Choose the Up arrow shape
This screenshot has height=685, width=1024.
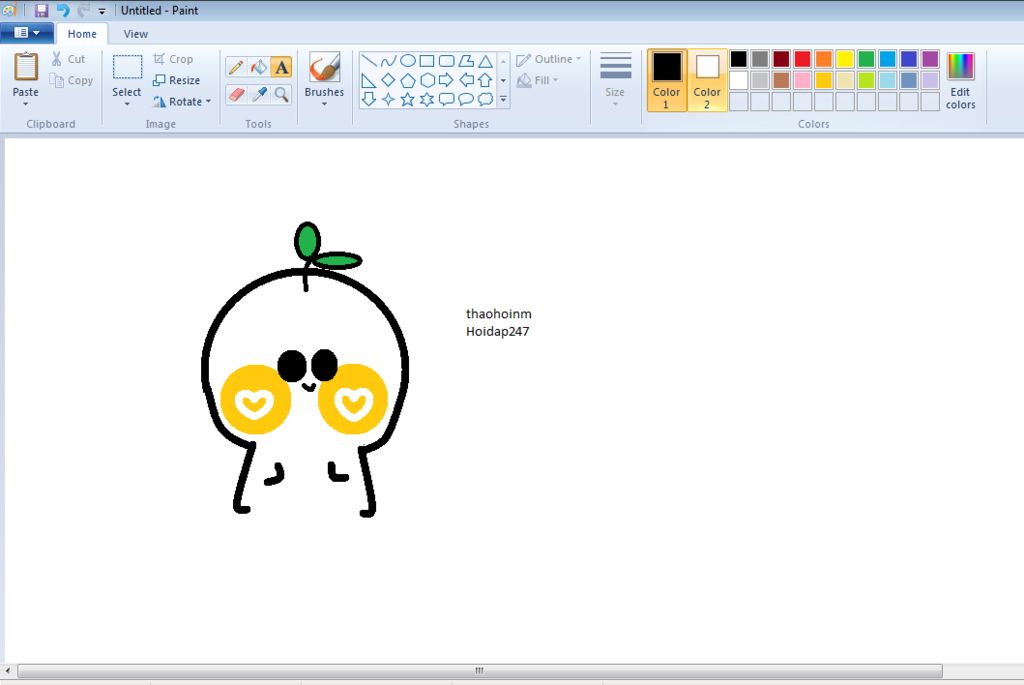485,80
